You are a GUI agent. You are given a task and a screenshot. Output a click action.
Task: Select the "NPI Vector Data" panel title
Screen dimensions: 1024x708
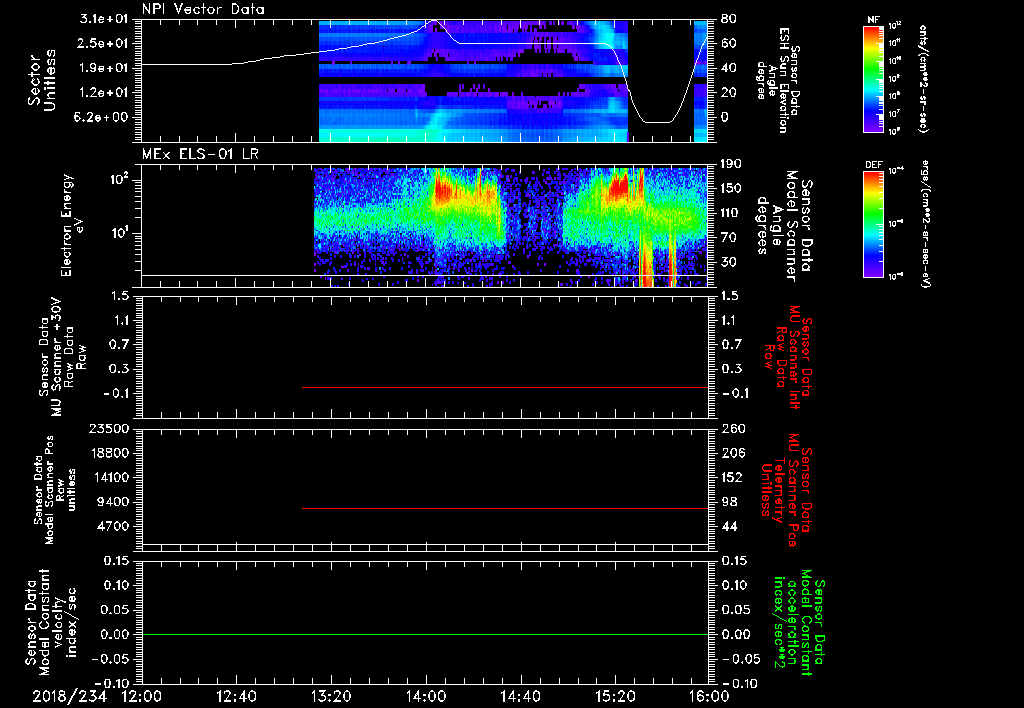(x=203, y=9)
